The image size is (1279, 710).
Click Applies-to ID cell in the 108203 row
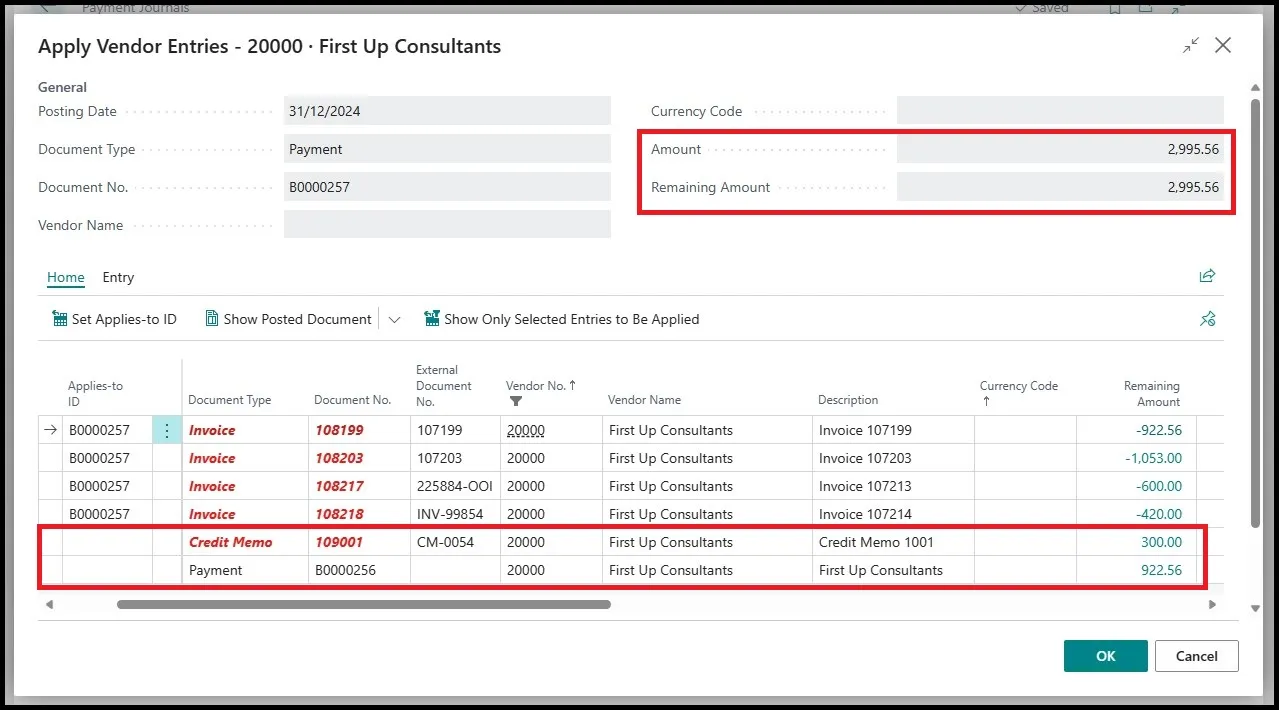tap(107, 458)
